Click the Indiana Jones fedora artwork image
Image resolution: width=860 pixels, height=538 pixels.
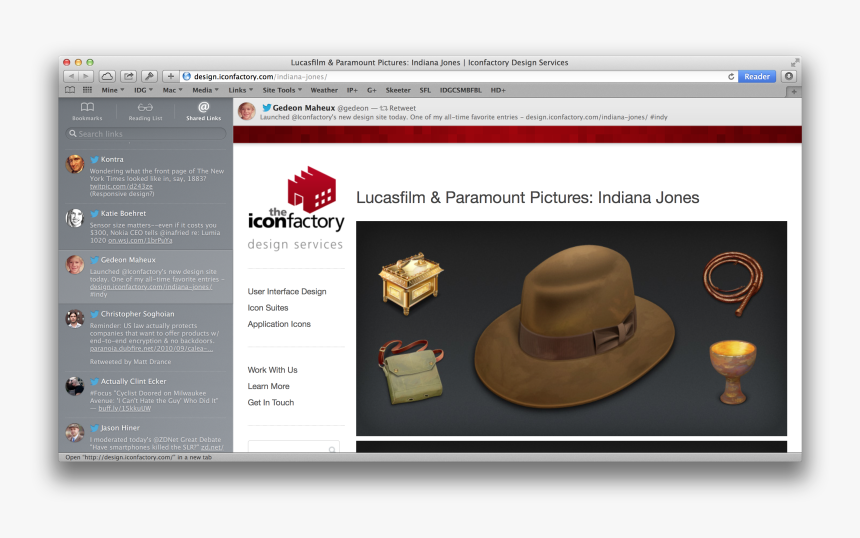point(571,328)
